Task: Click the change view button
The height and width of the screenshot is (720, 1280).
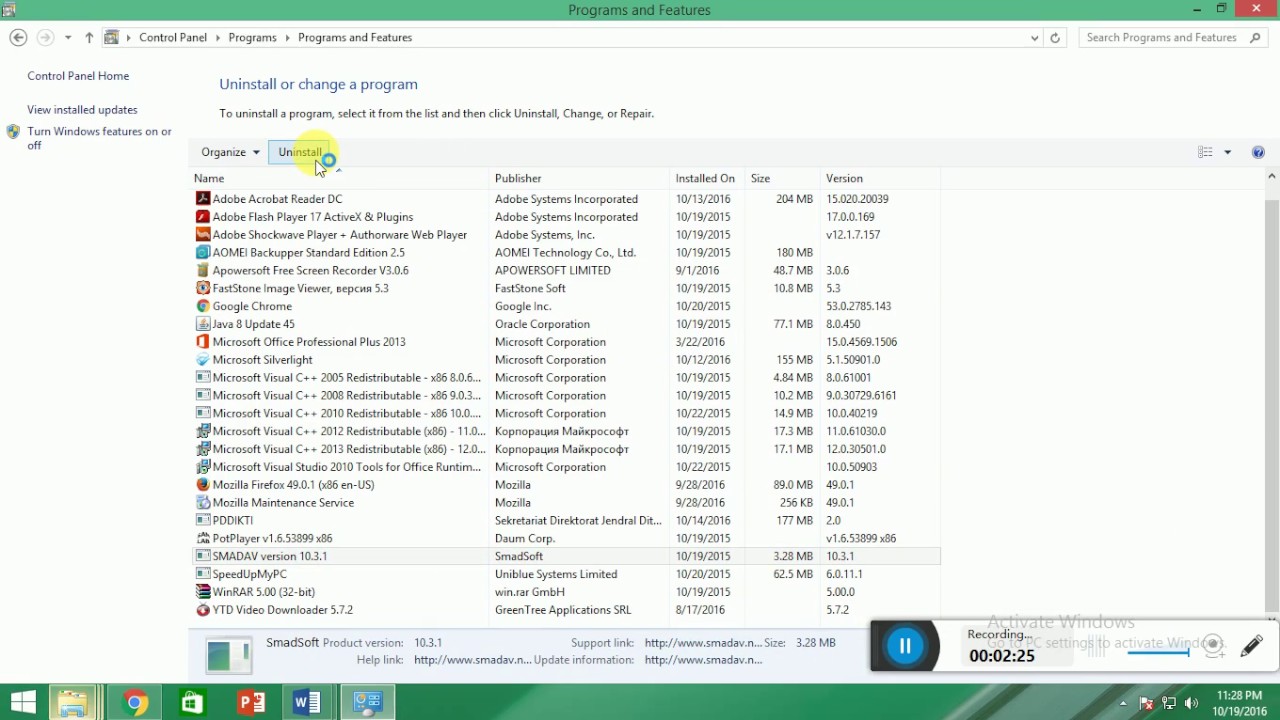Action: (1205, 152)
